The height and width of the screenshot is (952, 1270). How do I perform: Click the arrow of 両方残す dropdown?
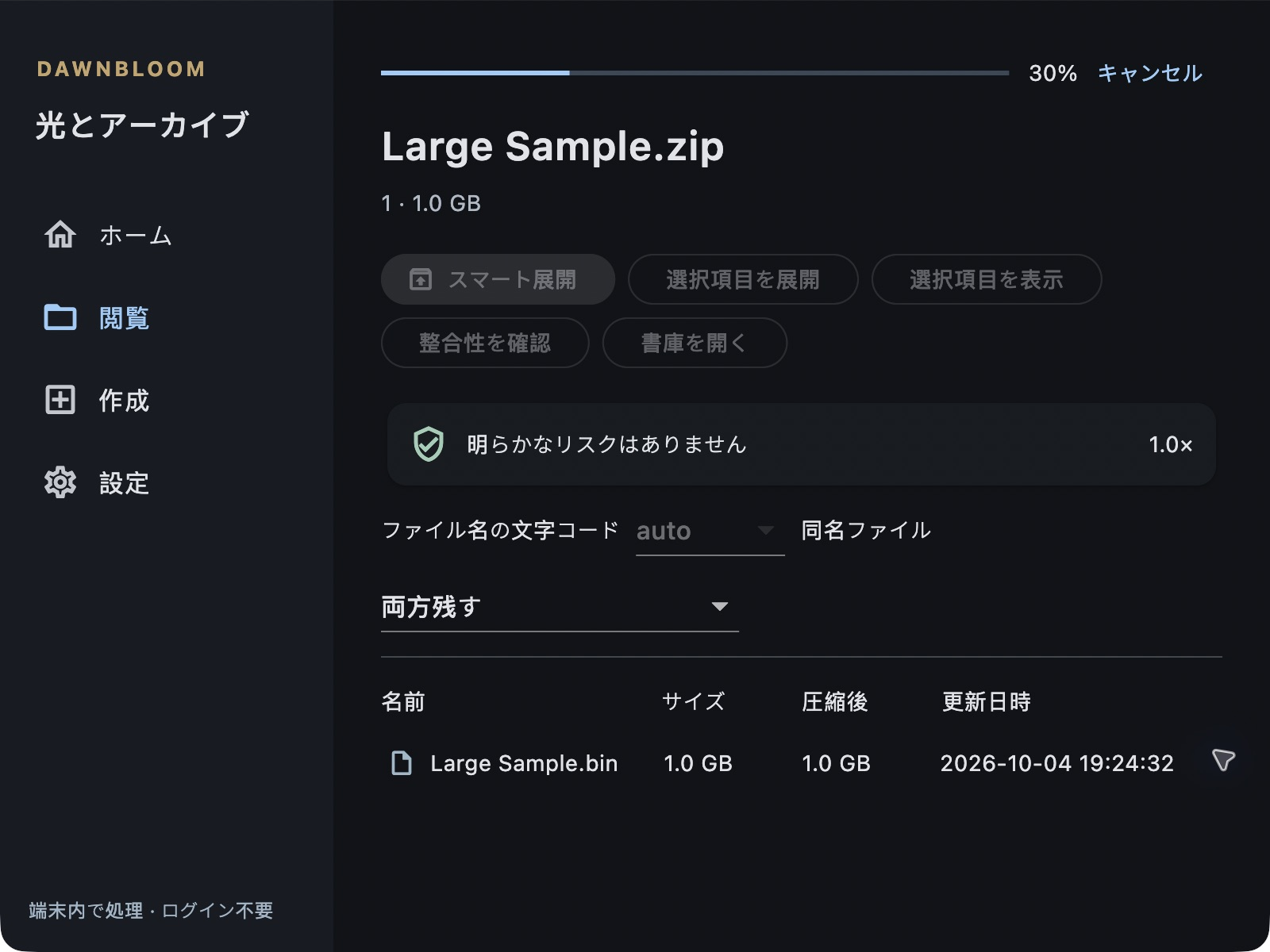[720, 607]
